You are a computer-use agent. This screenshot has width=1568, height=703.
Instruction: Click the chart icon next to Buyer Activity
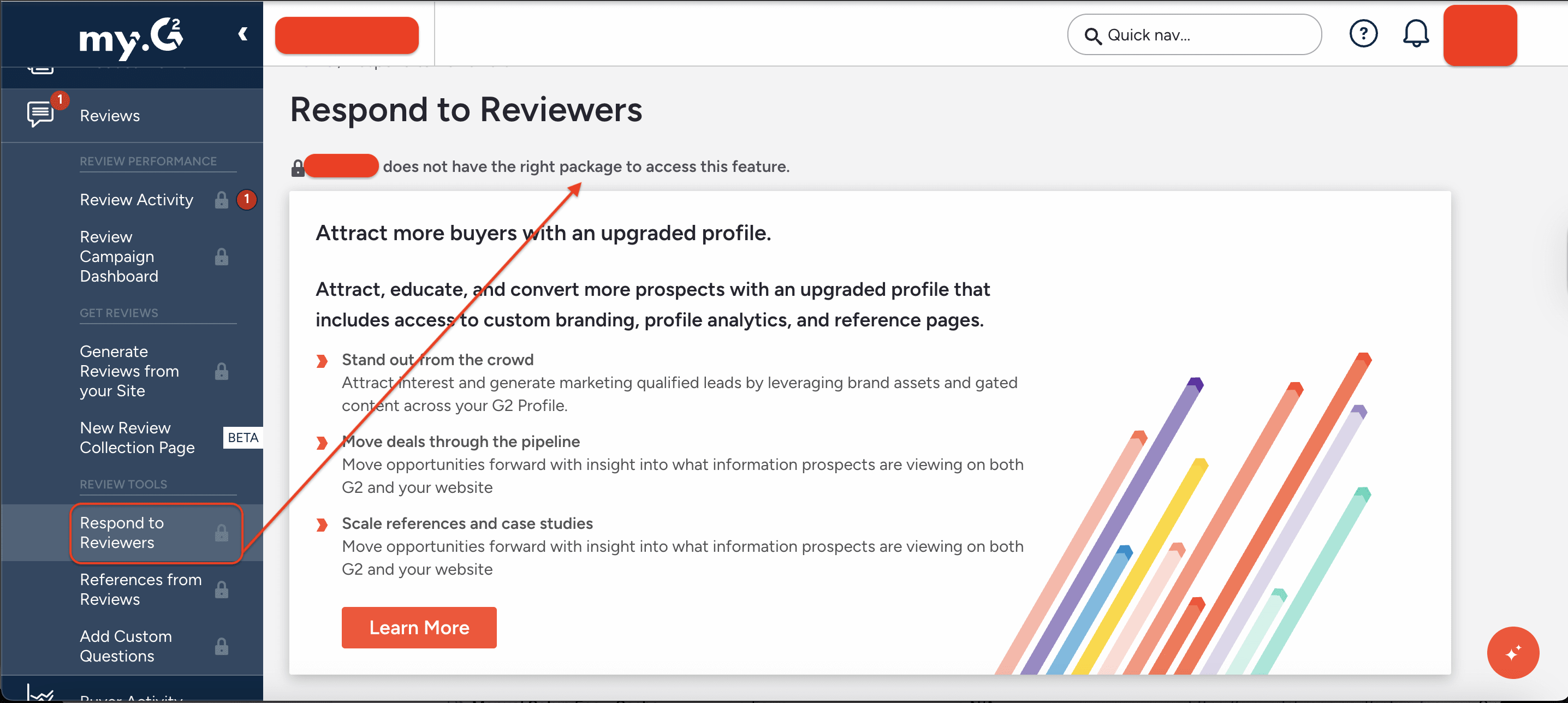click(x=40, y=693)
